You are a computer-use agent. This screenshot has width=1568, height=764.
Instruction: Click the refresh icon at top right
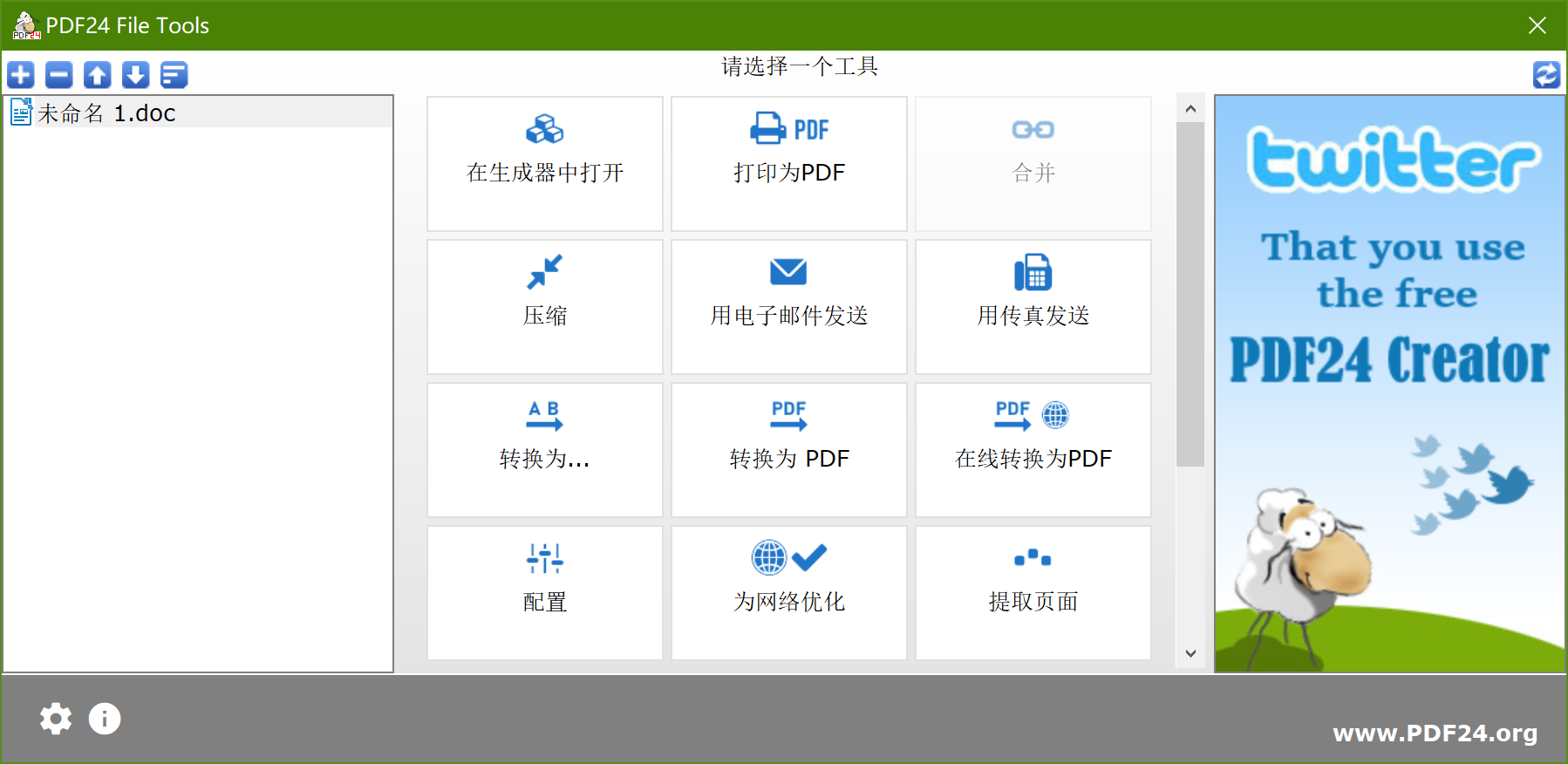(1547, 75)
